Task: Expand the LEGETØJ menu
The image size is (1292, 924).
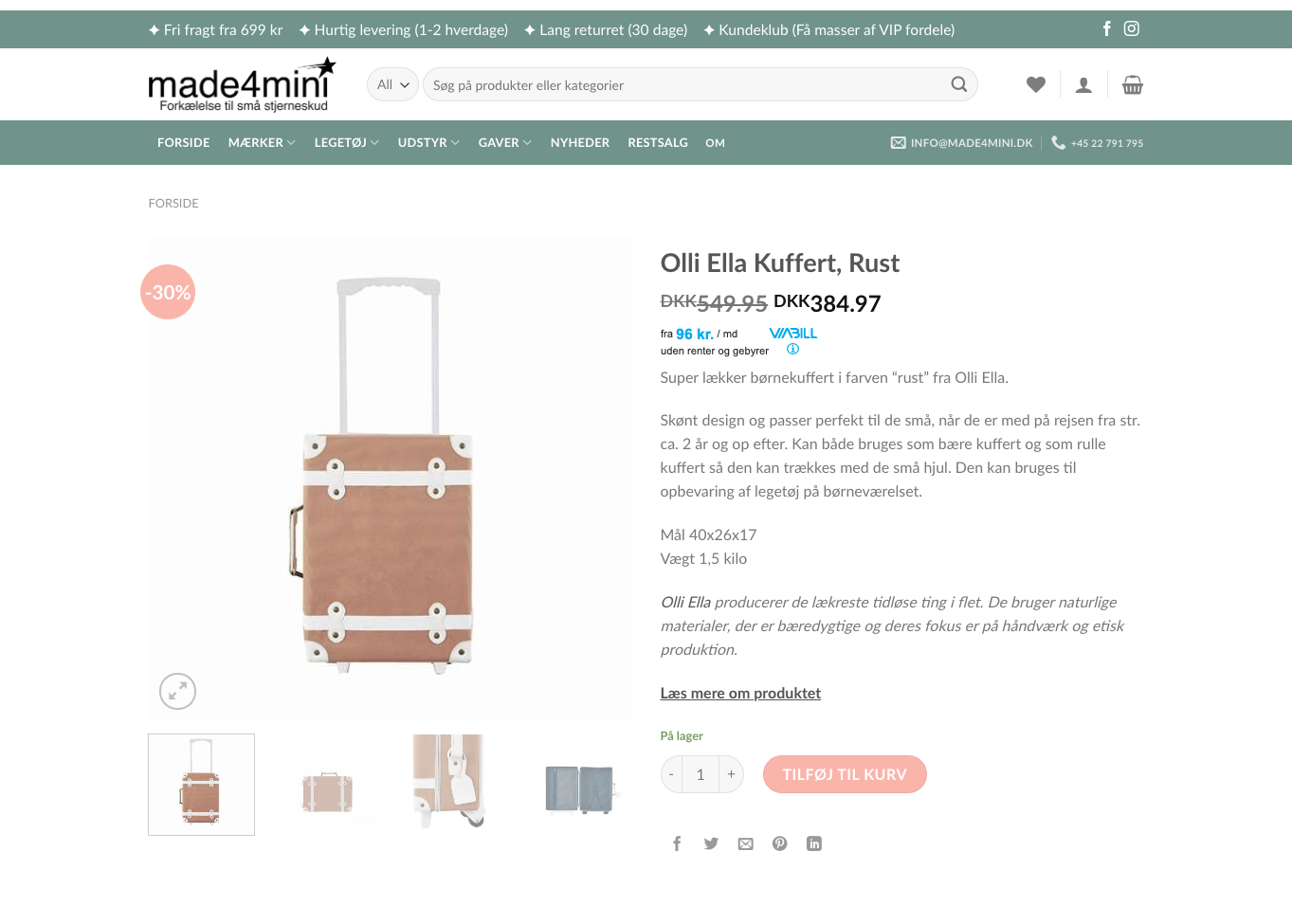Action: coord(346,142)
